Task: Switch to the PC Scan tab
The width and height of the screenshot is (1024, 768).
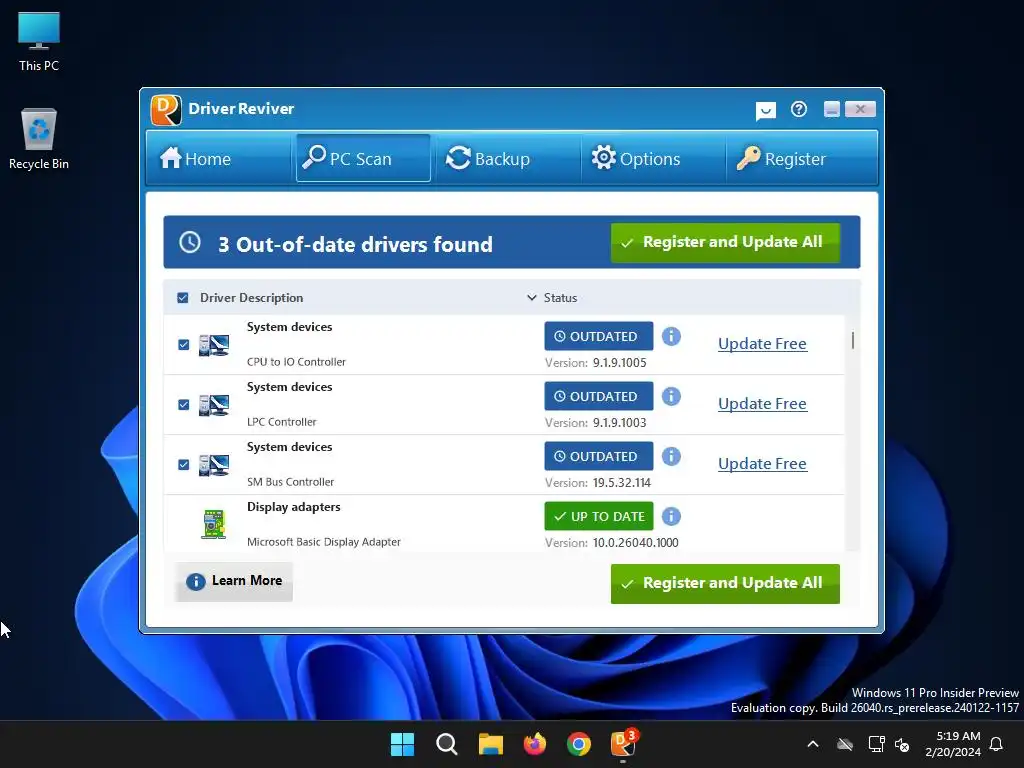Action: 363,159
